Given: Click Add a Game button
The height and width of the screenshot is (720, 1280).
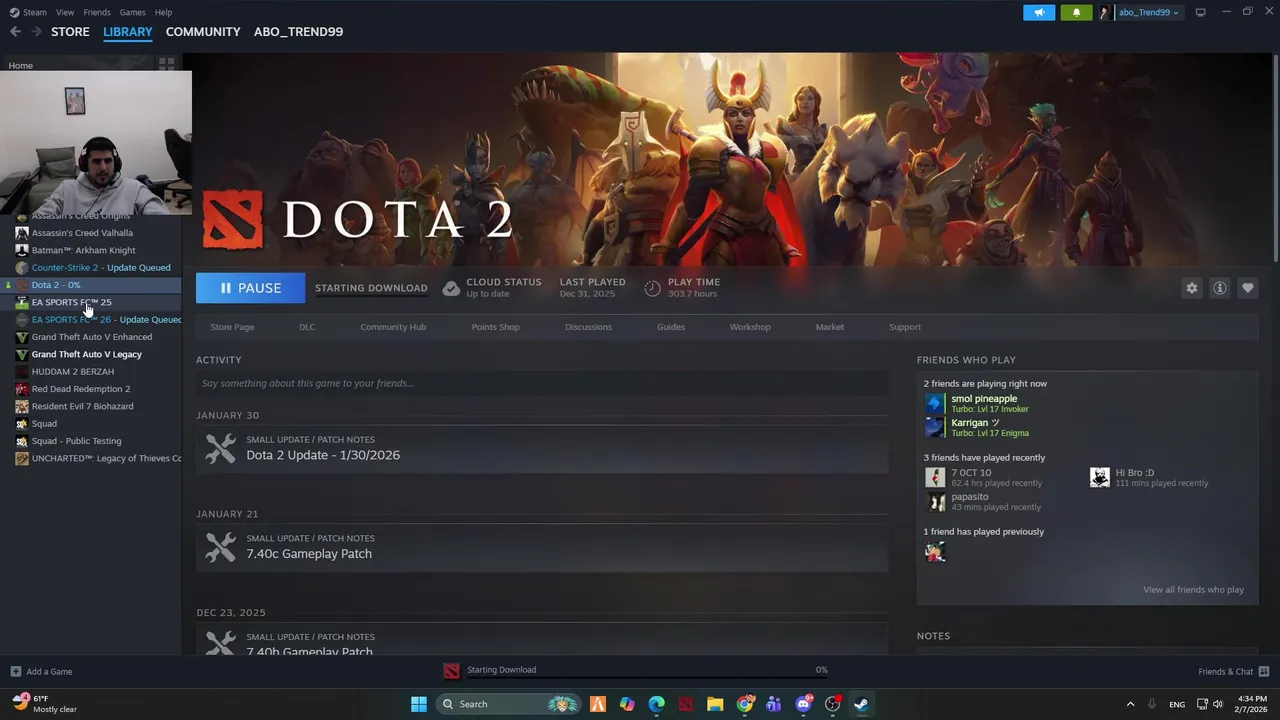Looking at the screenshot, I should click(41, 672).
